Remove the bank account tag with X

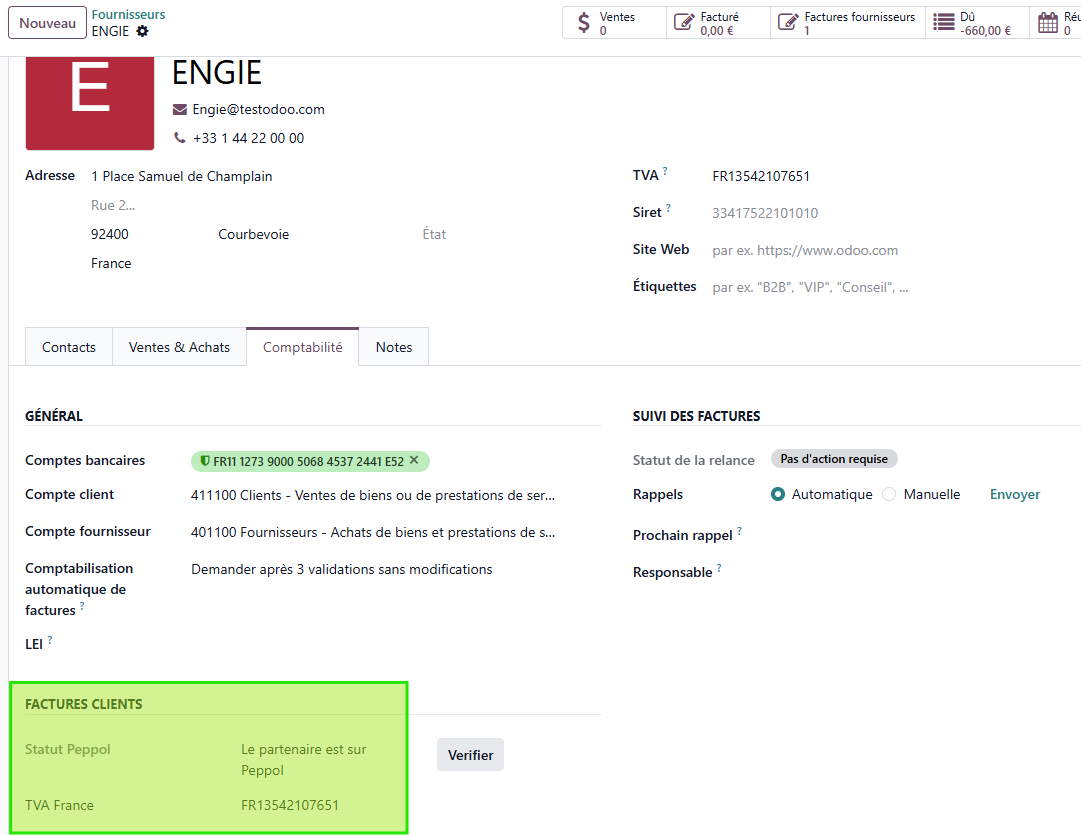pyautogui.click(x=414, y=460)
